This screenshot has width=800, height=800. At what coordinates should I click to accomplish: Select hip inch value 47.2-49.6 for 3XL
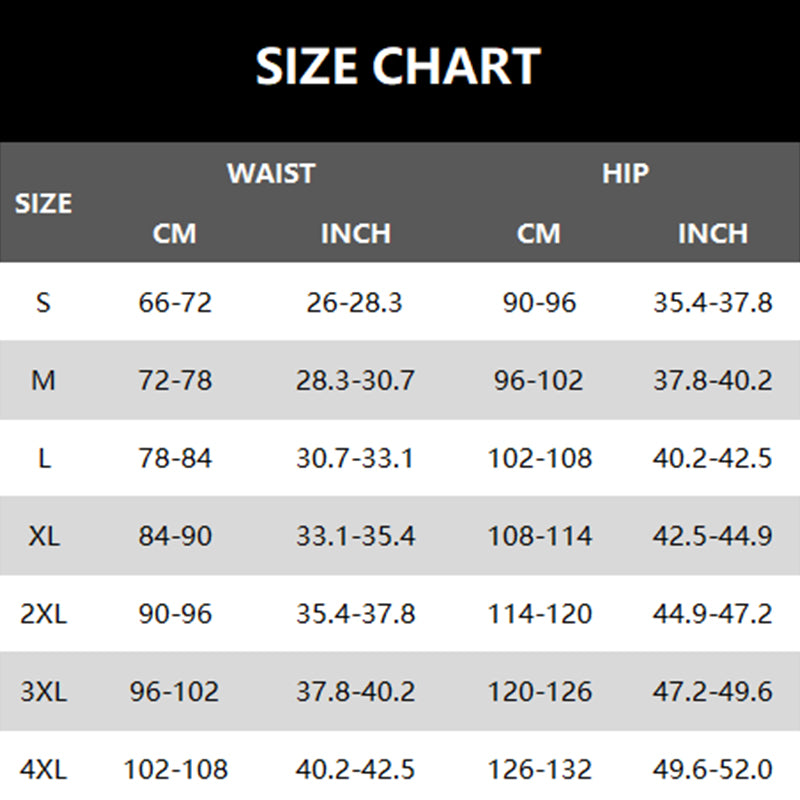coord(713,691)
